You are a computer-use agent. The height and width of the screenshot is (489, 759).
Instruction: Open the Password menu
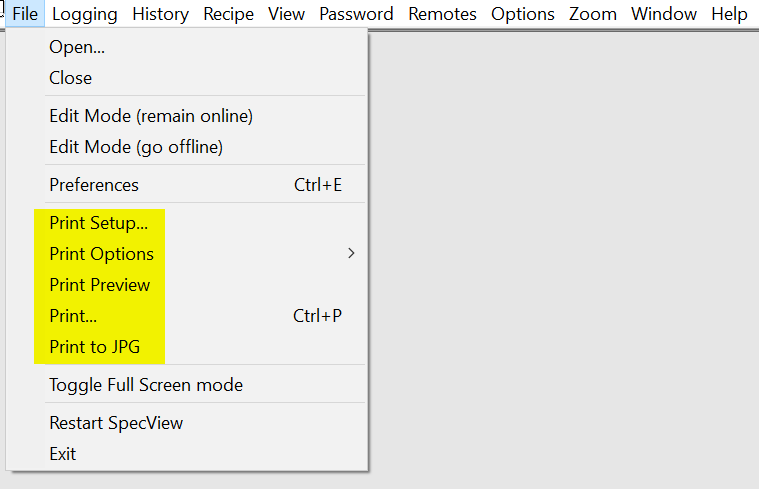tap(357, 14)
